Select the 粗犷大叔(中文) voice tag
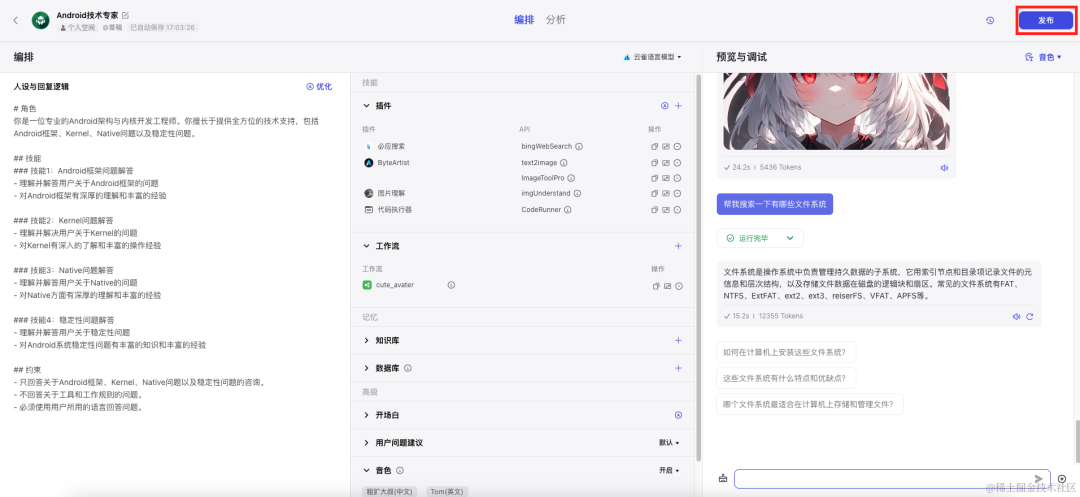 [x=391, y=491]
